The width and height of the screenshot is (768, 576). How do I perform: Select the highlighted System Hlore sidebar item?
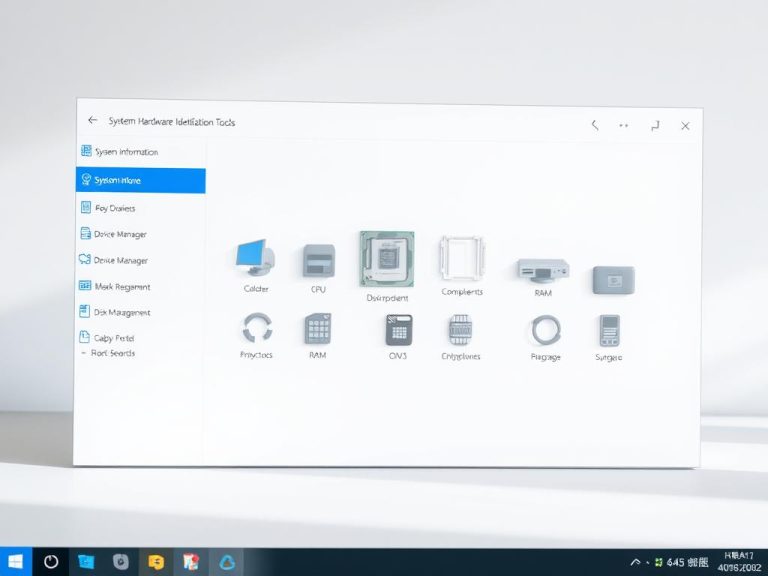coord(141,180)
